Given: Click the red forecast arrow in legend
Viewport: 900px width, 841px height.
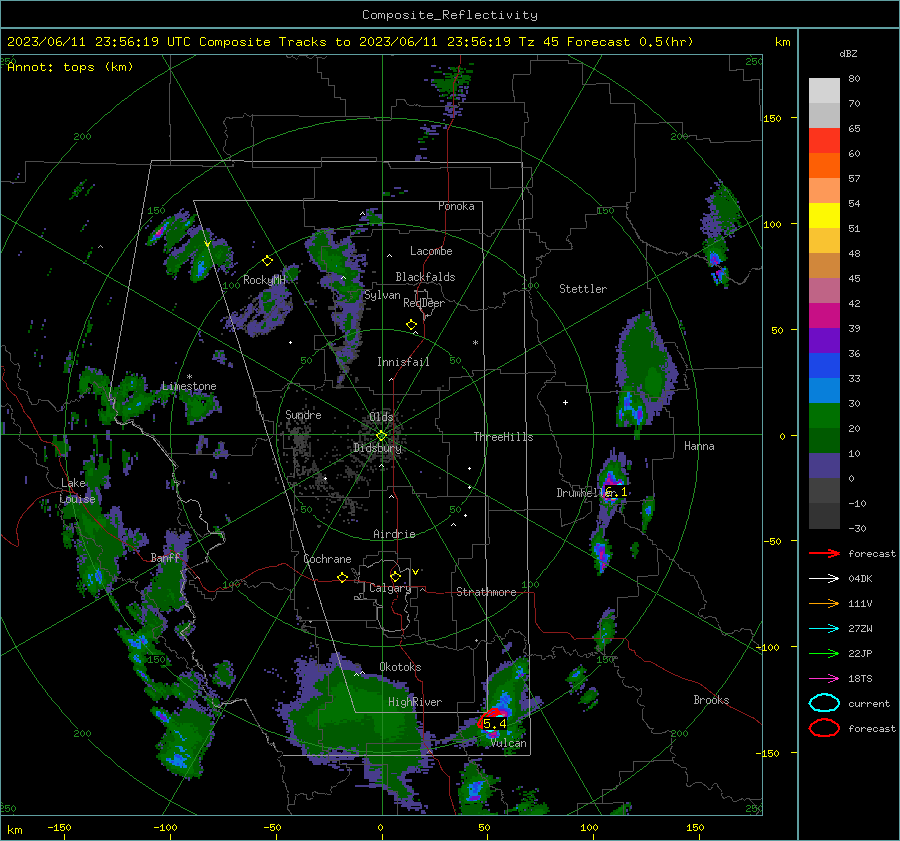Looking at the screenshot, I should 824,553.
